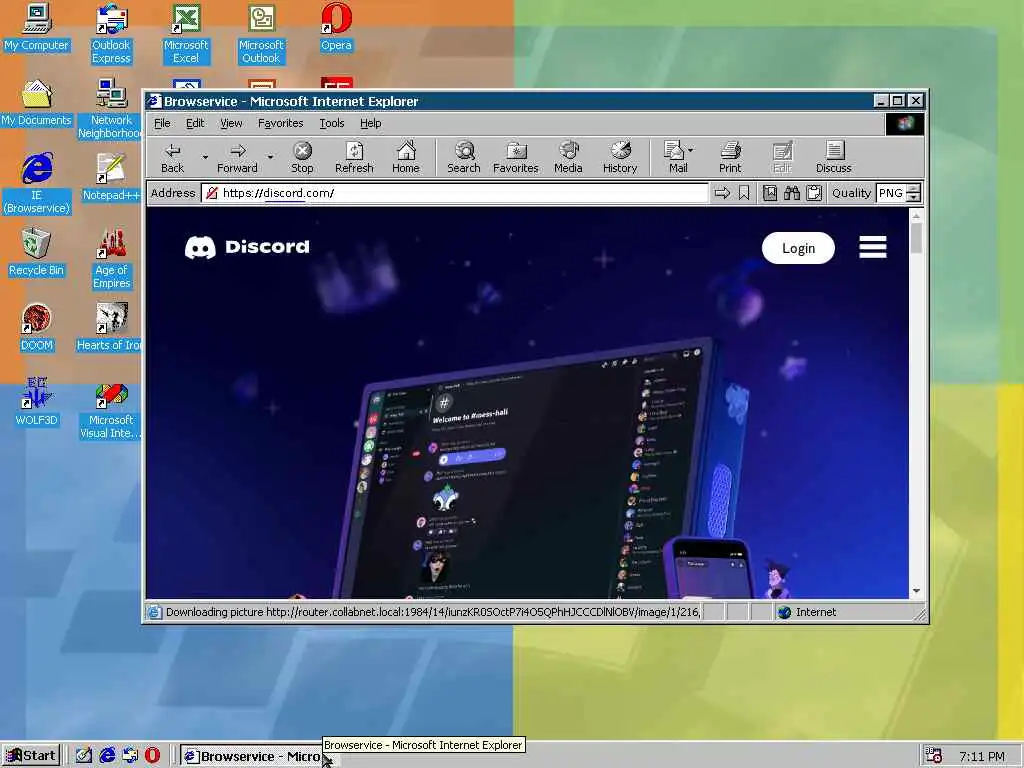The width and height of the screenshot is (1024, 768).
Task: Select the My Computer desktop icon
Action: (x=37, y=27)
